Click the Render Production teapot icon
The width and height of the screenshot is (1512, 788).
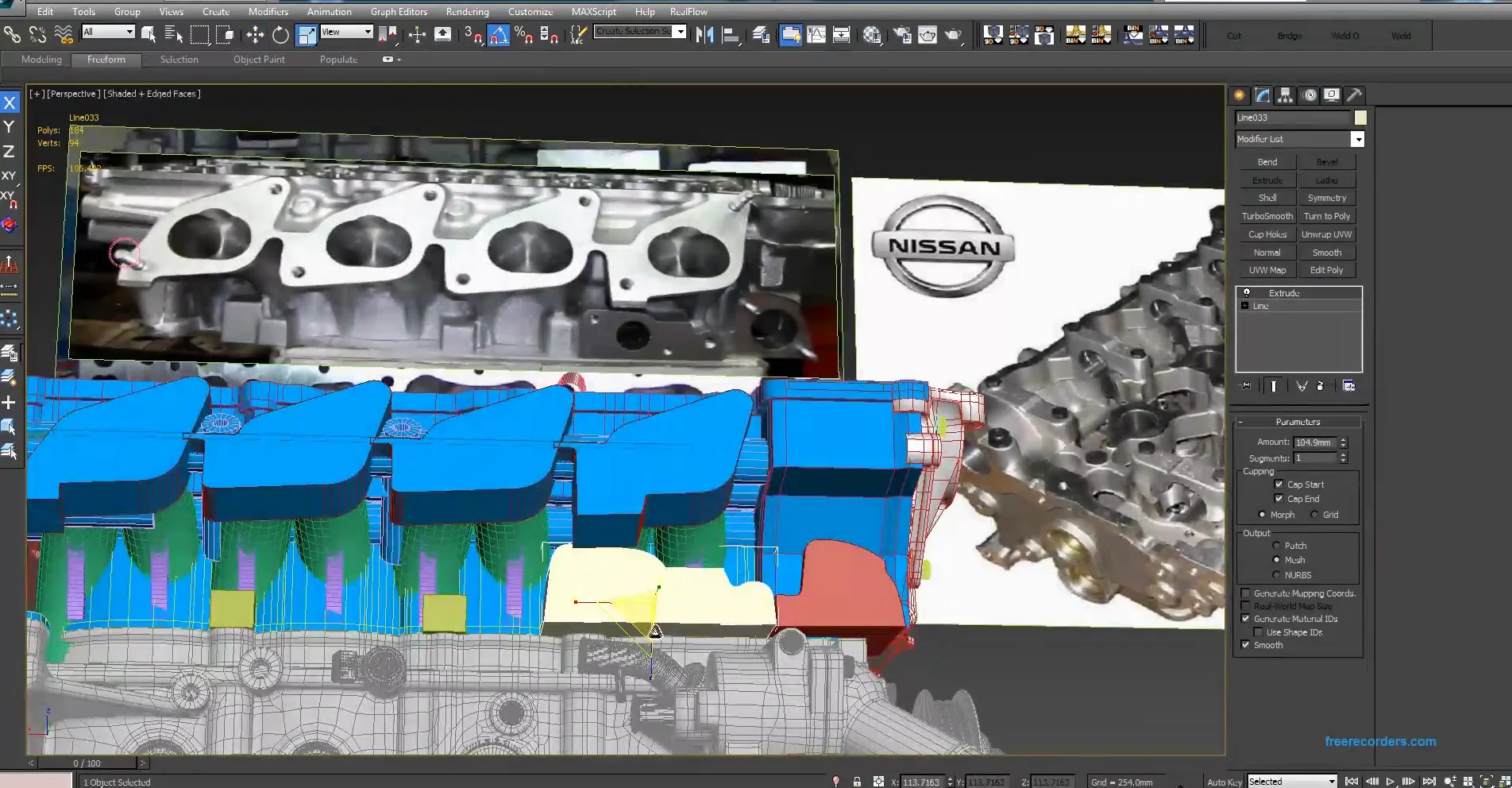point(953,34)
